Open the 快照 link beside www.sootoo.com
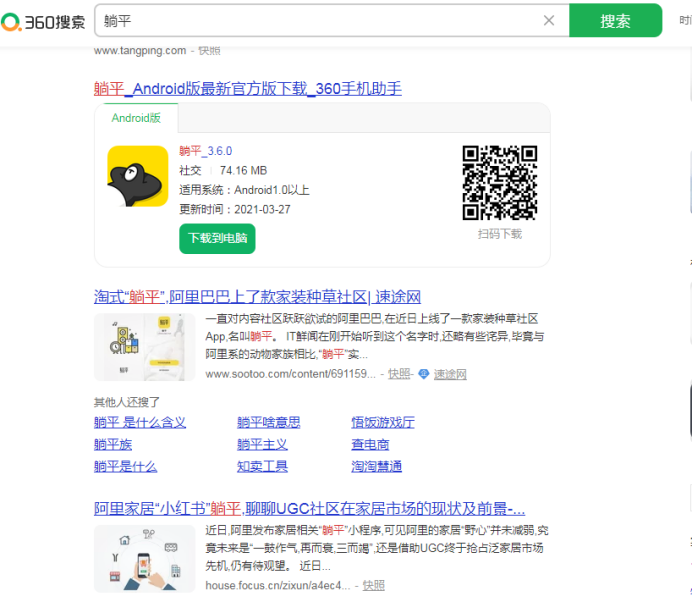The image size is (692, 602). click(399, 374)
